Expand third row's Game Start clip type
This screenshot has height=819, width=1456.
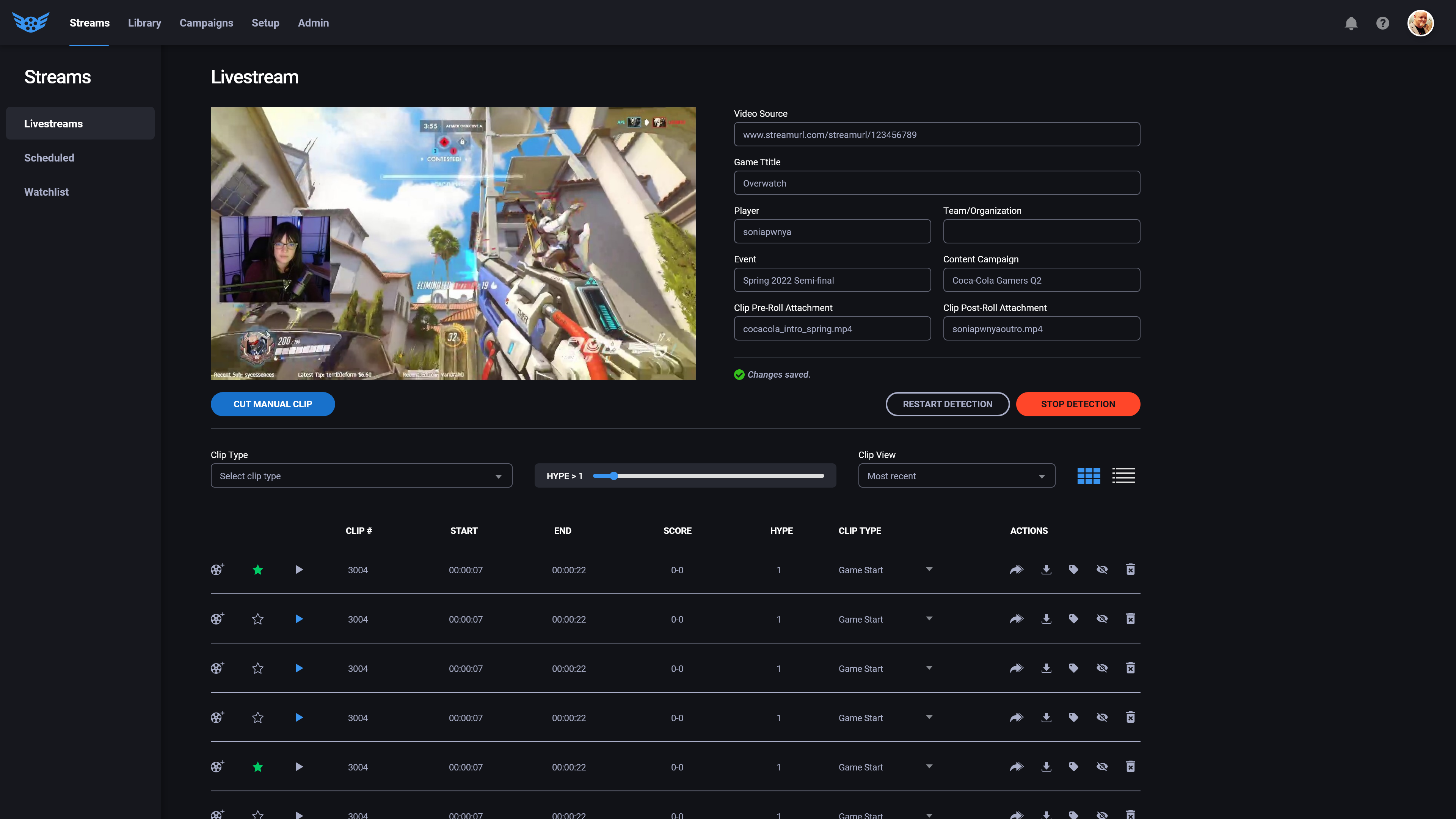[929, 667]
